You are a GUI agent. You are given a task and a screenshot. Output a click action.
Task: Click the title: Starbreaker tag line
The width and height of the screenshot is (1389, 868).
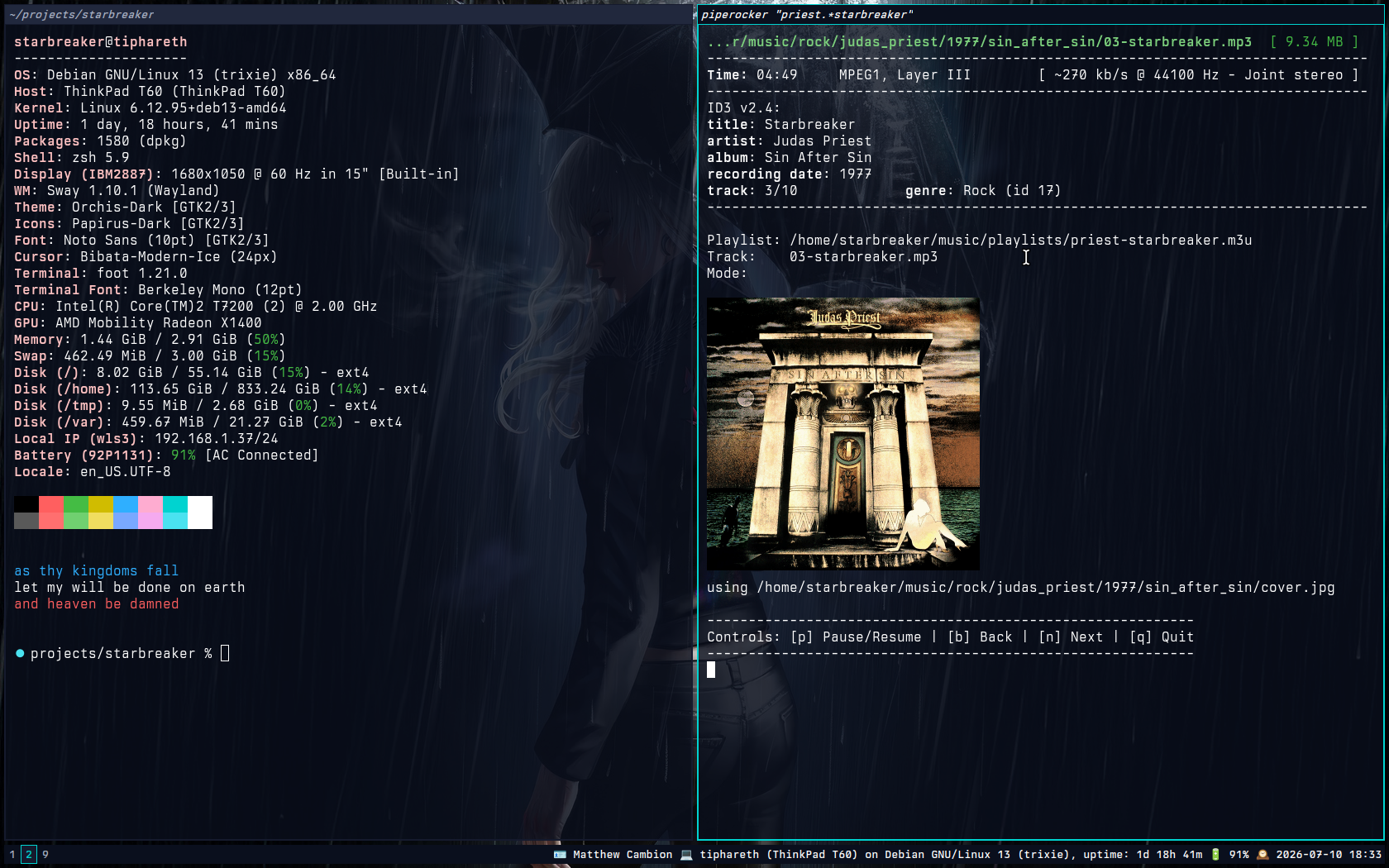click(x=781, y=124)
